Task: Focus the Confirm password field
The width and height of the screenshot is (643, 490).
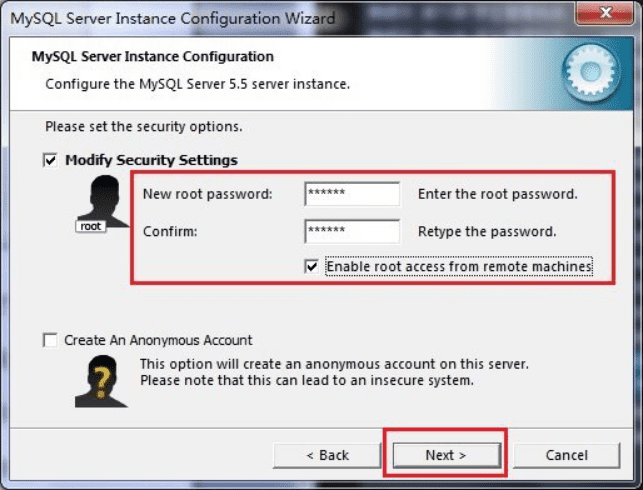Action: (351, 232)
